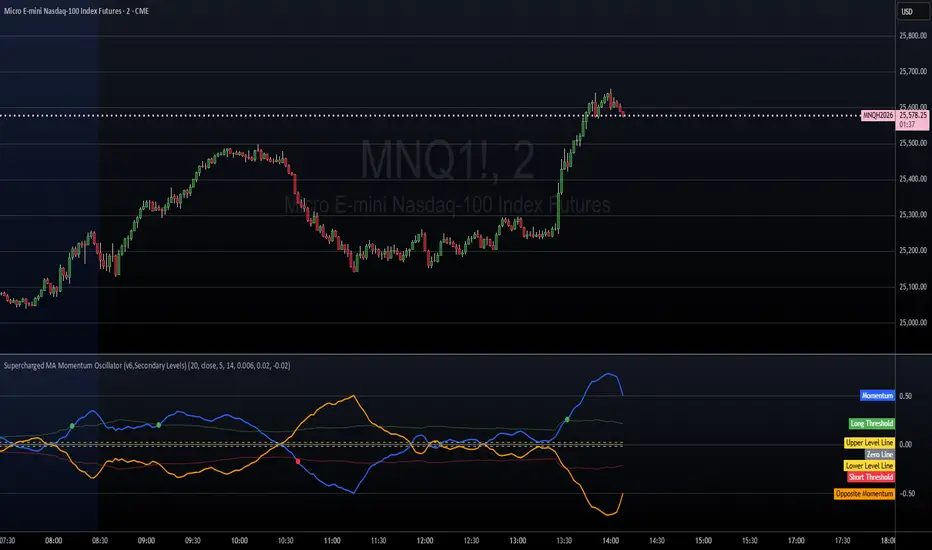Click the 25,500.00 price axis label
932x550 pixels.
point(913,143)
